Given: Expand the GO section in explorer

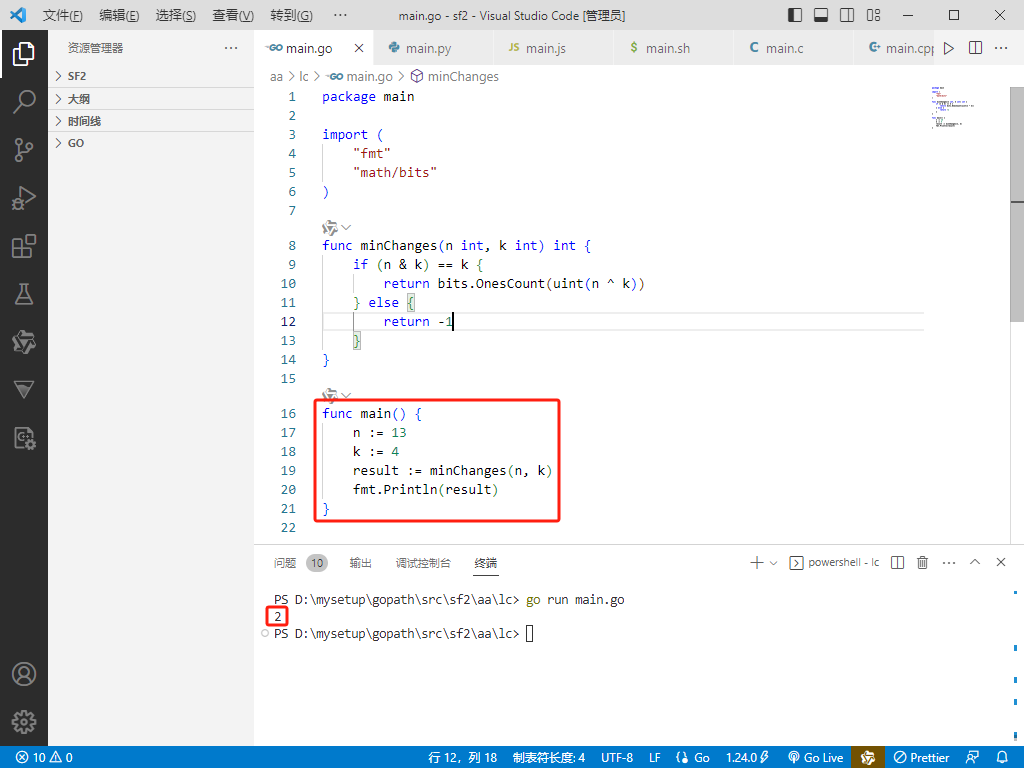Looking at the screenshot, I should pyautogui.click(x=151, y=143).
